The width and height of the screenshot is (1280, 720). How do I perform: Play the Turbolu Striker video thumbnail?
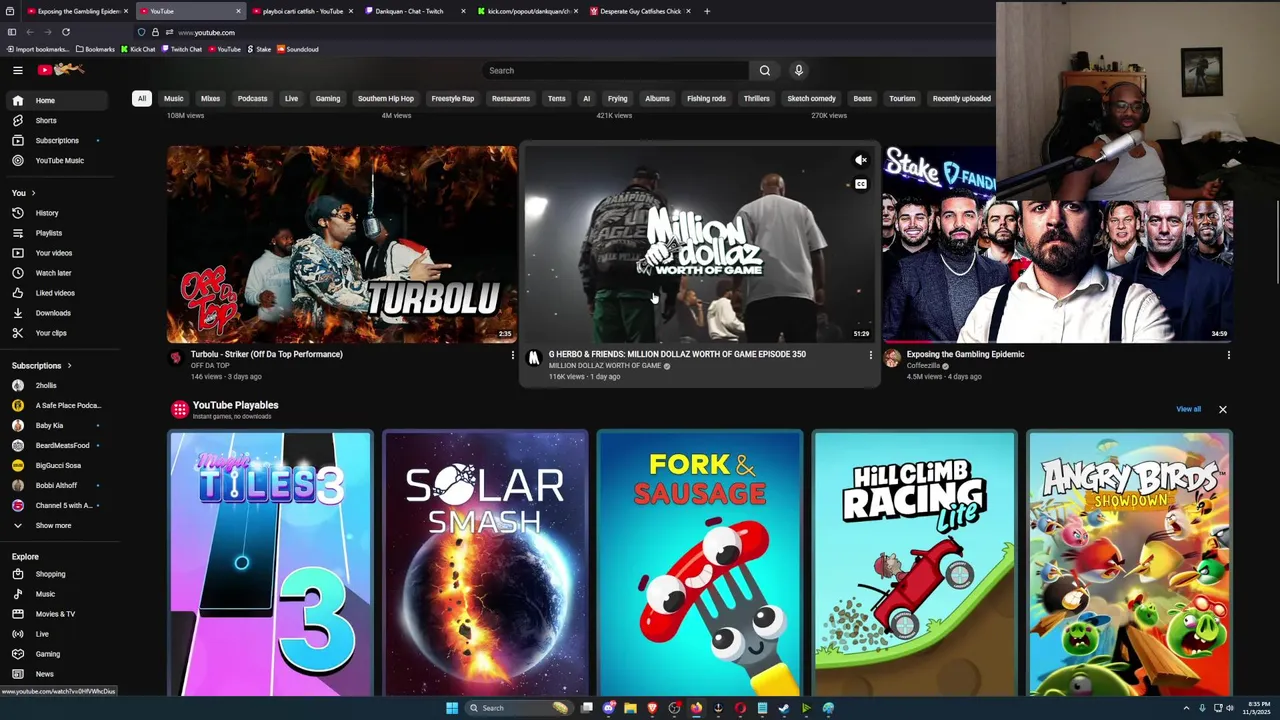pos(342,244)
